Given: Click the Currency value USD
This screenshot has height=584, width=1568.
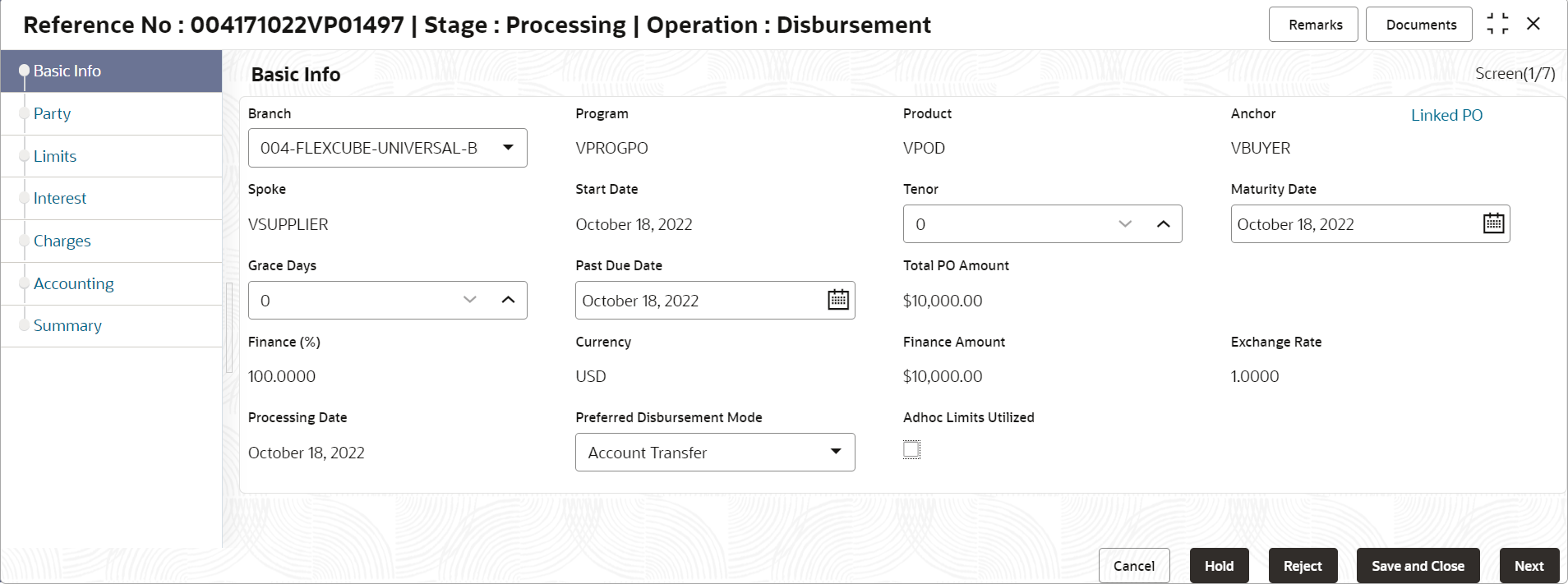Looking at the screenshot, I should pyautogui.click(x=591, y=377).
